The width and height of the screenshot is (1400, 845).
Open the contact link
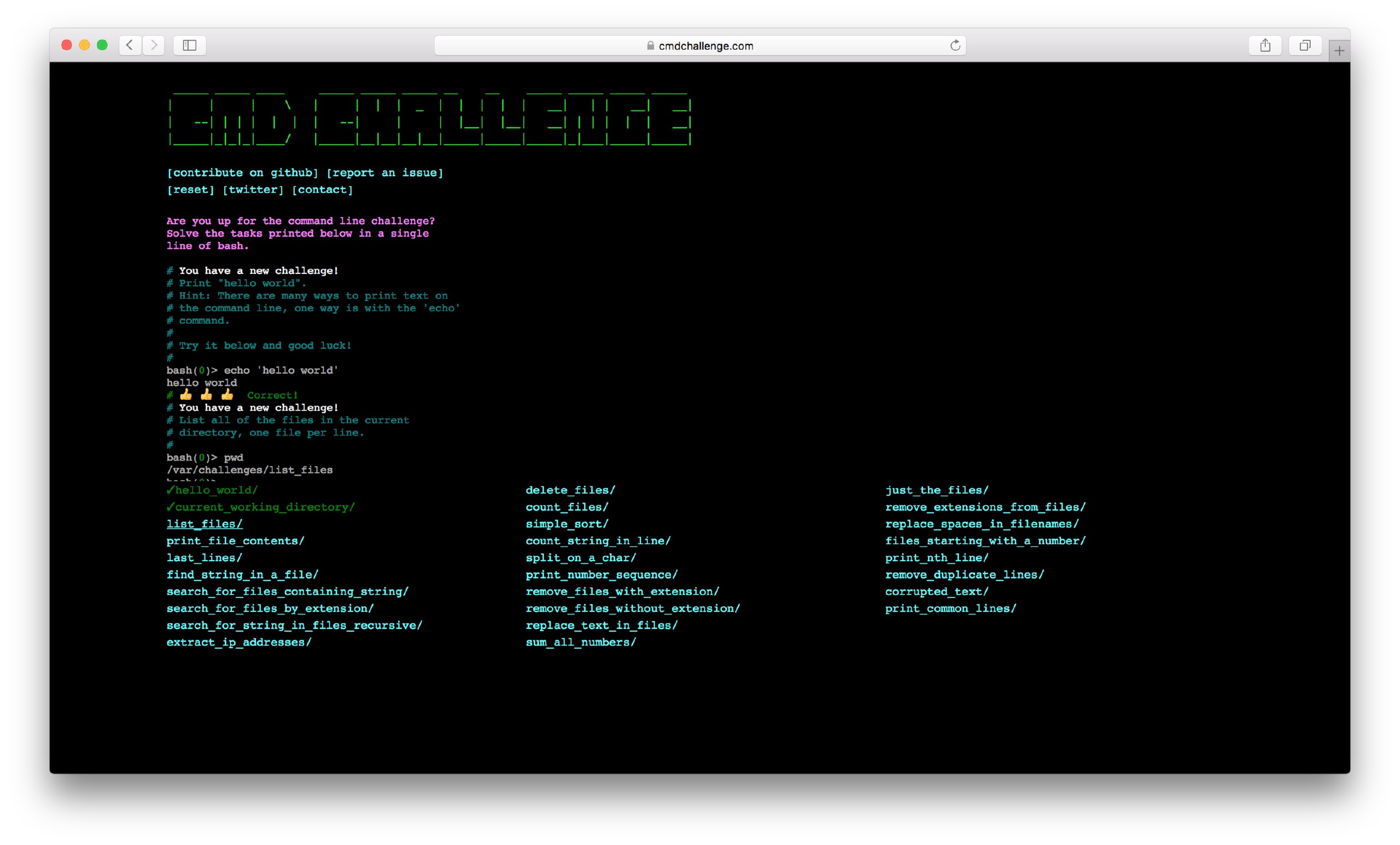322,190
